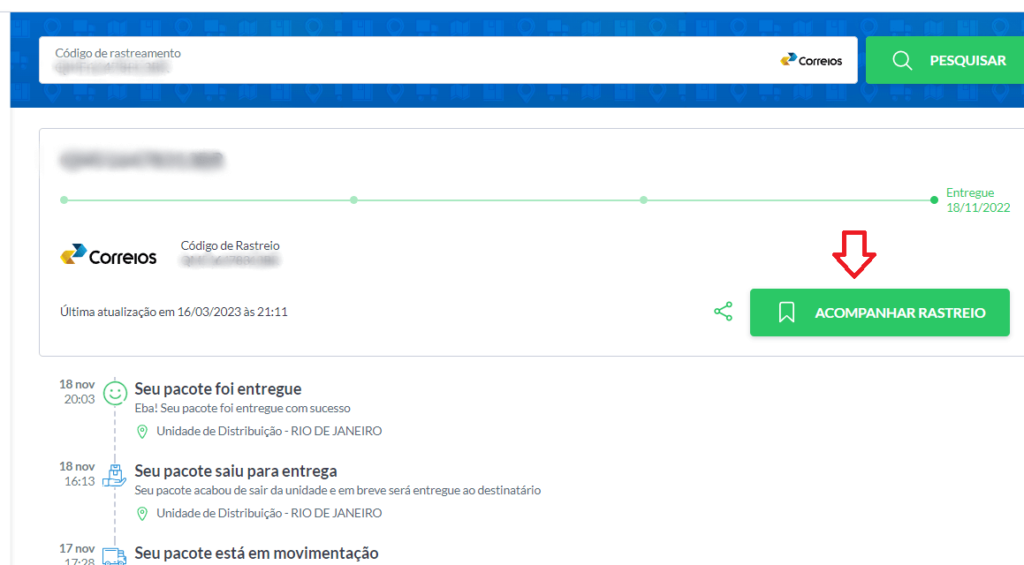Click the smiley delivered status icon
The image size is (1024, 565).
pos(115,393)
